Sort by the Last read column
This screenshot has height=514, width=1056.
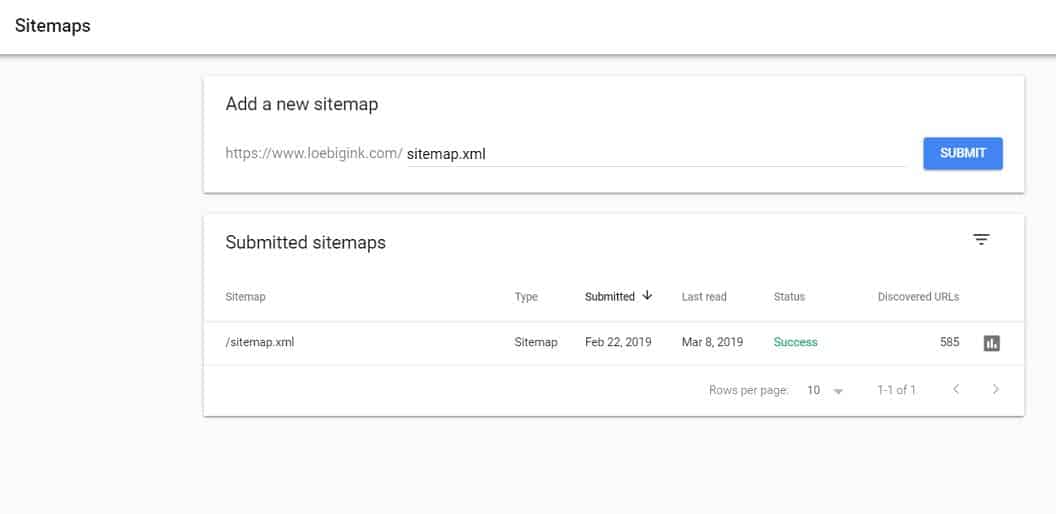(x=704, y=297)
